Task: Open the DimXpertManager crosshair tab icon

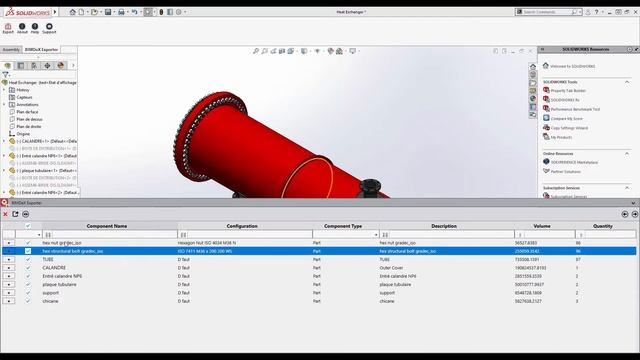Action: 47,65
